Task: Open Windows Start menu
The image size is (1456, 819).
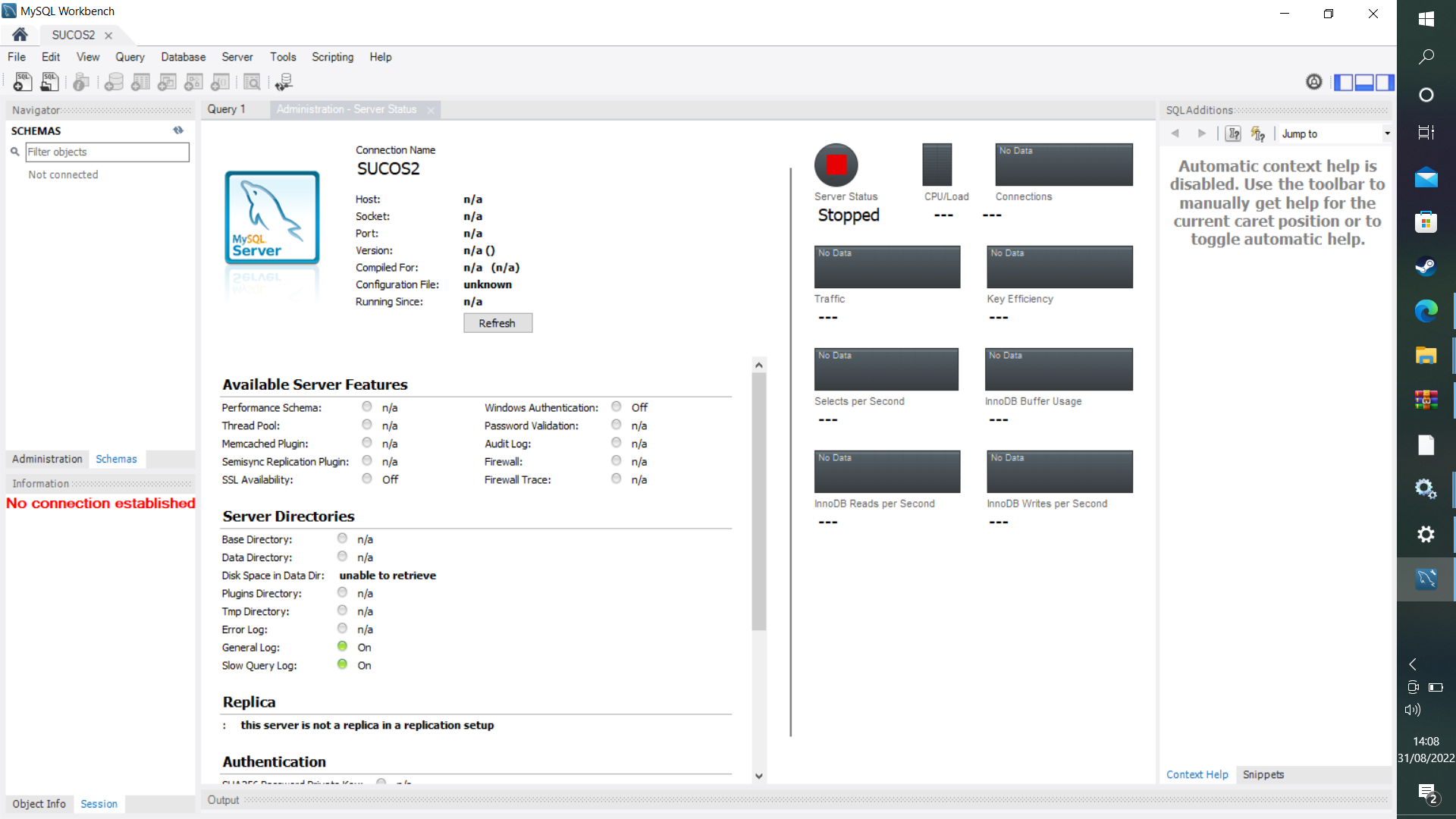Action: coord(1426,19)
